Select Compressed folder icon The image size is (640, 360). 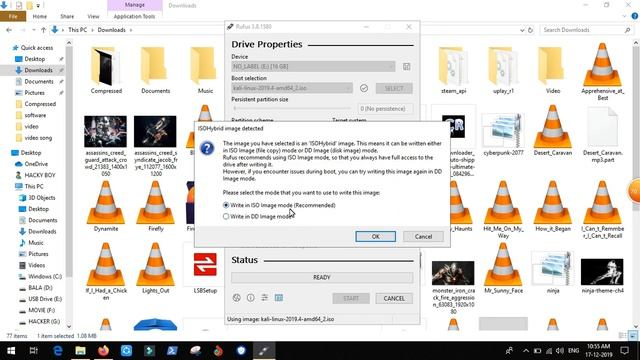(106, 66)
